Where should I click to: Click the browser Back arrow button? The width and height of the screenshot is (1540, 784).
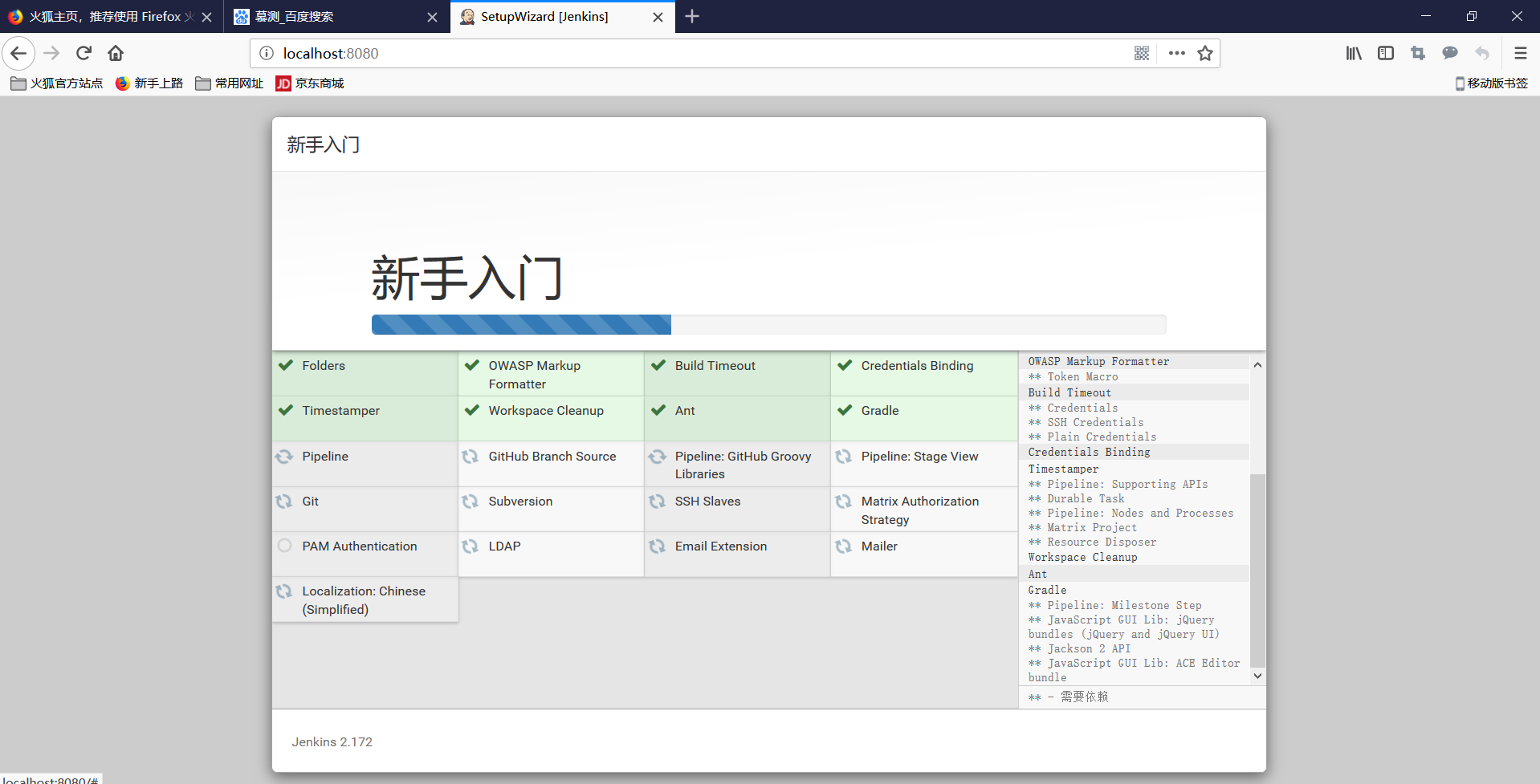[x=18, y=54]
